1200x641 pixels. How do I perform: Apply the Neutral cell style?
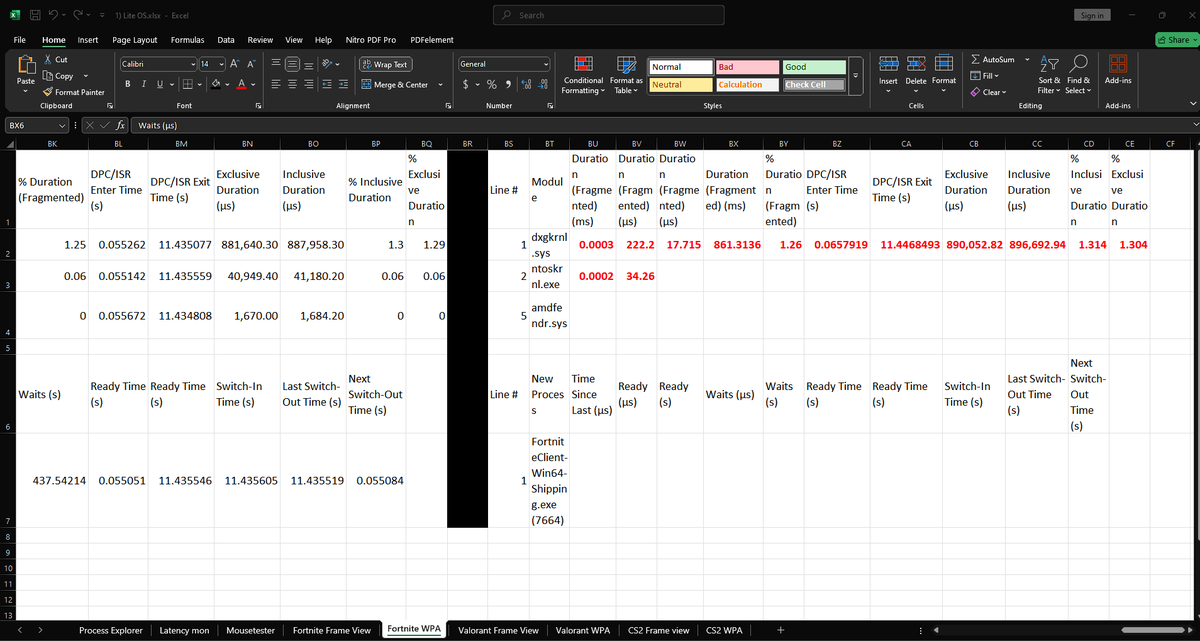coord(679,85)
